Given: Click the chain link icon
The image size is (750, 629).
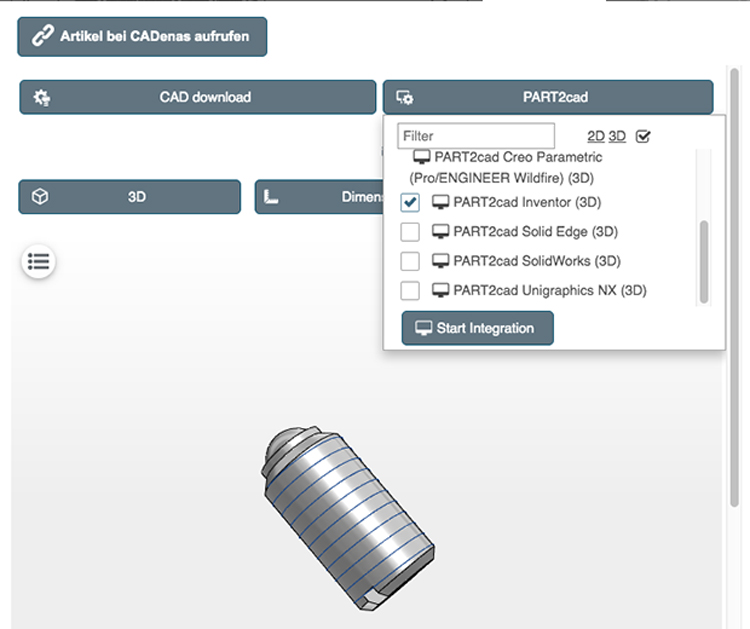Looking at the screenshot, I should [x=43, y=36].
